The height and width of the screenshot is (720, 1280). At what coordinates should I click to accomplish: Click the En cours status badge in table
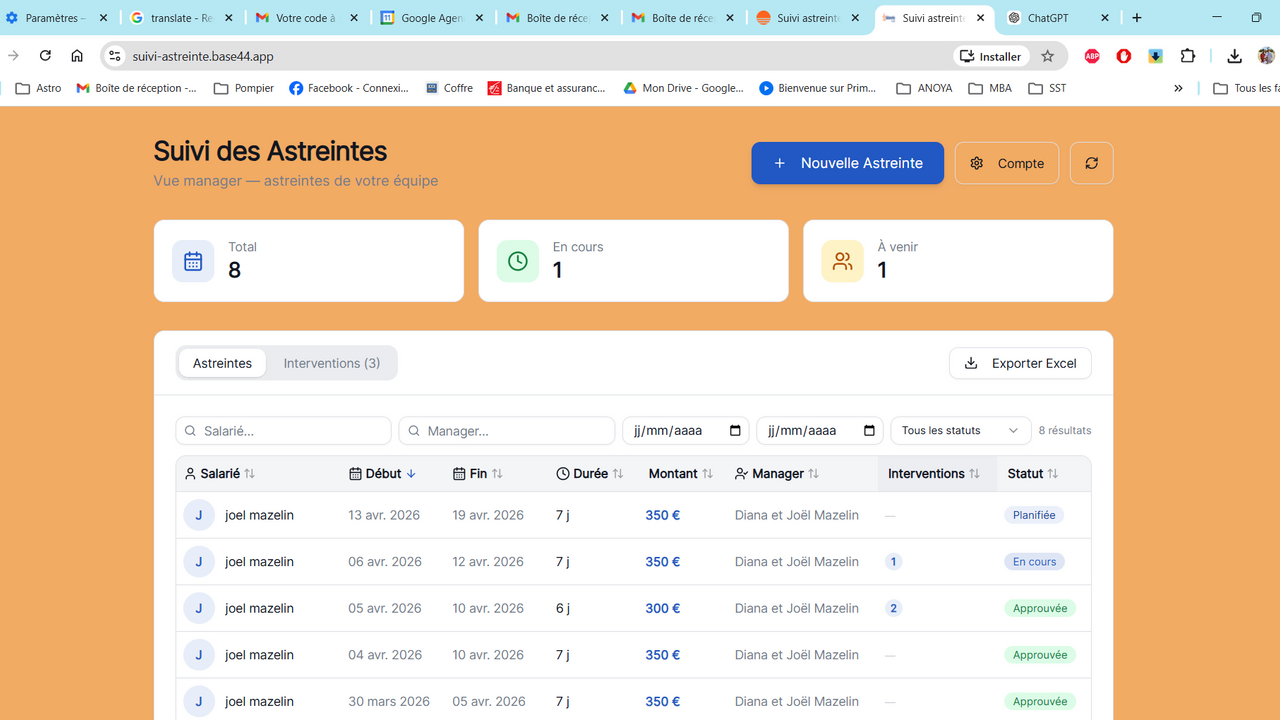click(1034, 562)
